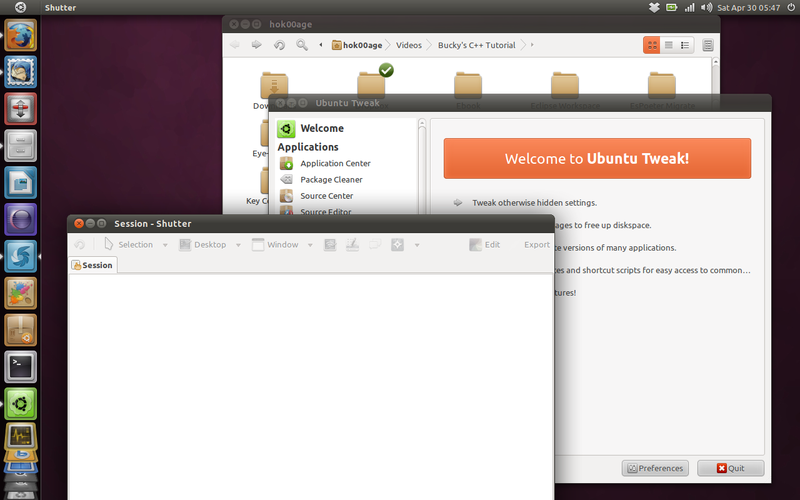This screenshot has width=800, height=500.
Task: Click the left path-scroll arrow in file manager
Action: (x=321, y=45)
